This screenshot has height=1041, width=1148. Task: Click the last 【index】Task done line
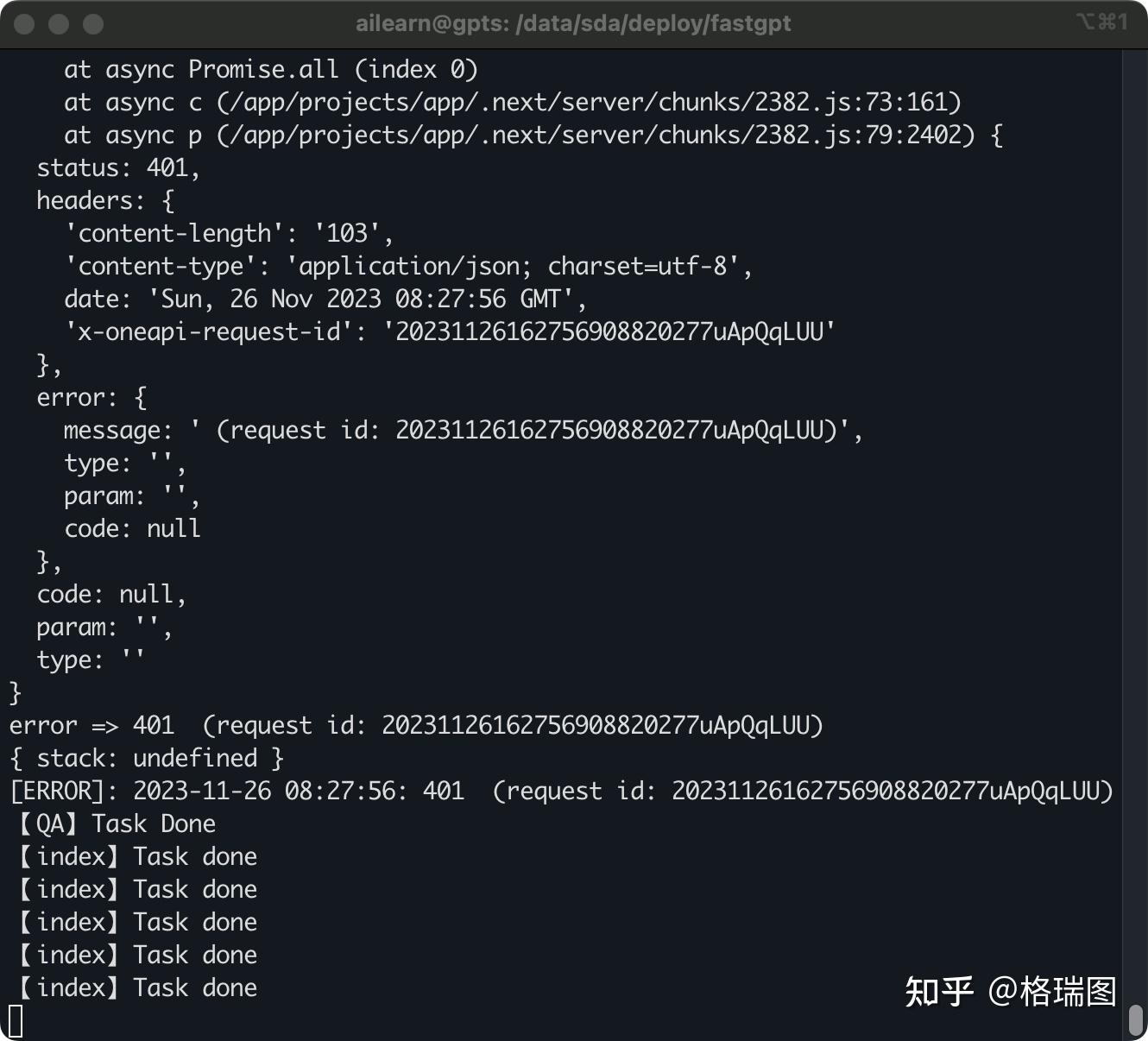138,987
